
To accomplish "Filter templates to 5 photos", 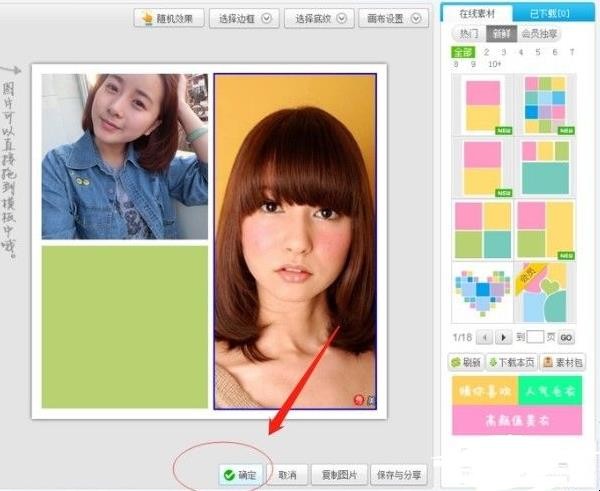I will tap(538, 52).
